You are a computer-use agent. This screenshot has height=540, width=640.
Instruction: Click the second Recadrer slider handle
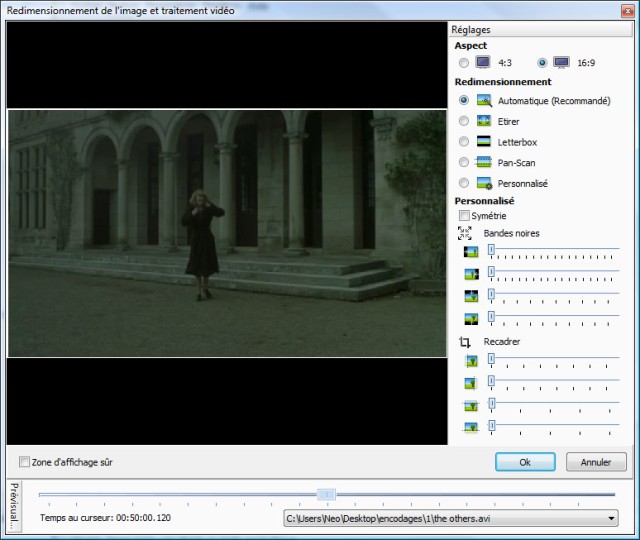coord(491,381)
